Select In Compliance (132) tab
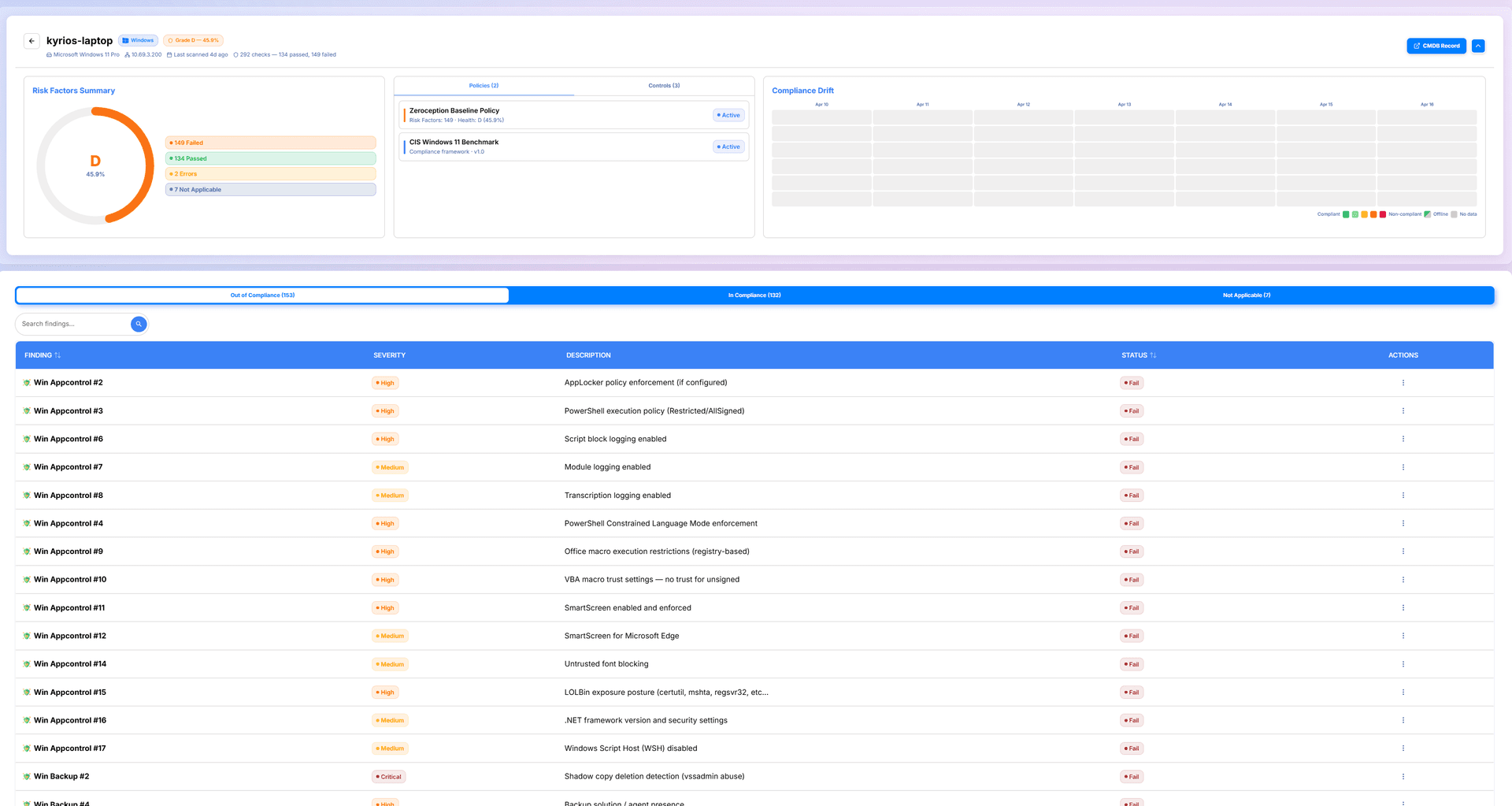 coord(754,295)
